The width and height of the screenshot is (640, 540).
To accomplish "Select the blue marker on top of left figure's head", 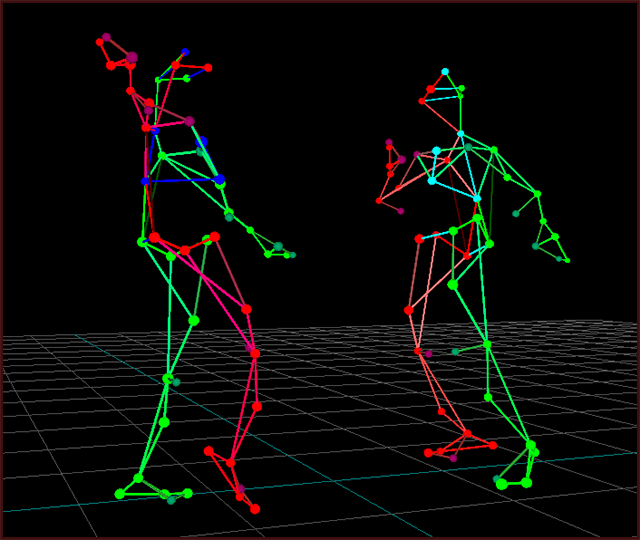I will pos(185,51).
